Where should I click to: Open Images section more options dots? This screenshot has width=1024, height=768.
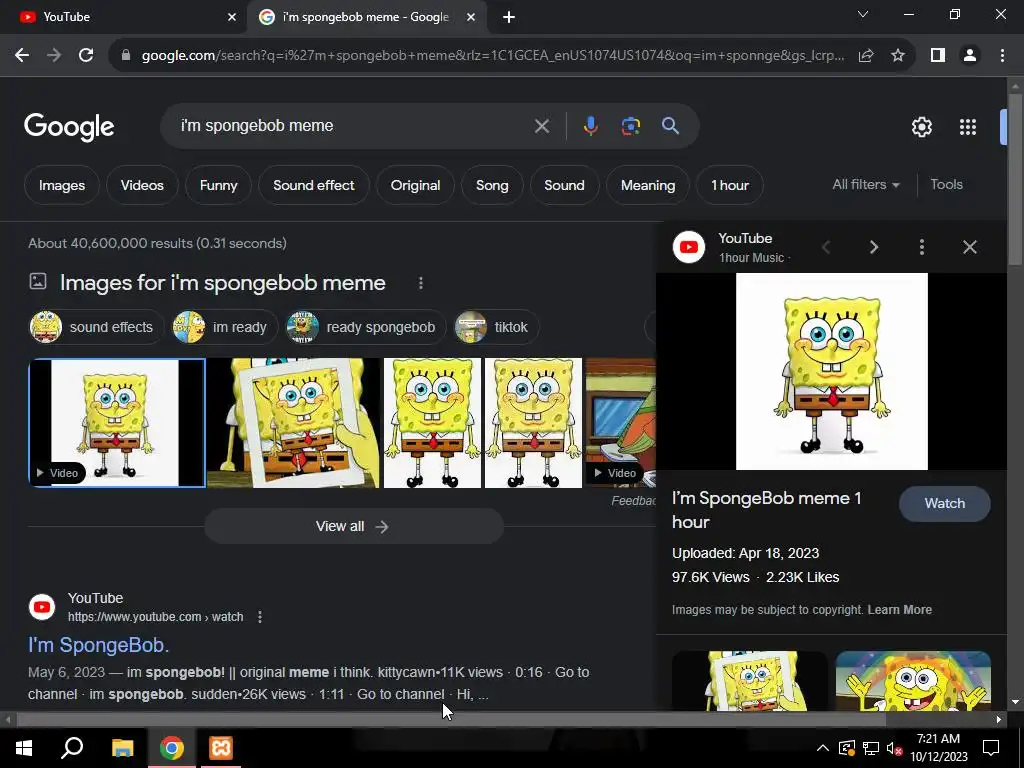coord(421,283)
